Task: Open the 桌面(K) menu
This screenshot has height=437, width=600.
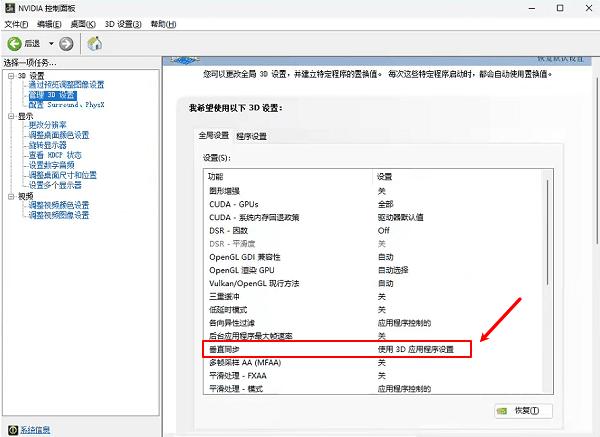Action: click(x=83, y=24)
